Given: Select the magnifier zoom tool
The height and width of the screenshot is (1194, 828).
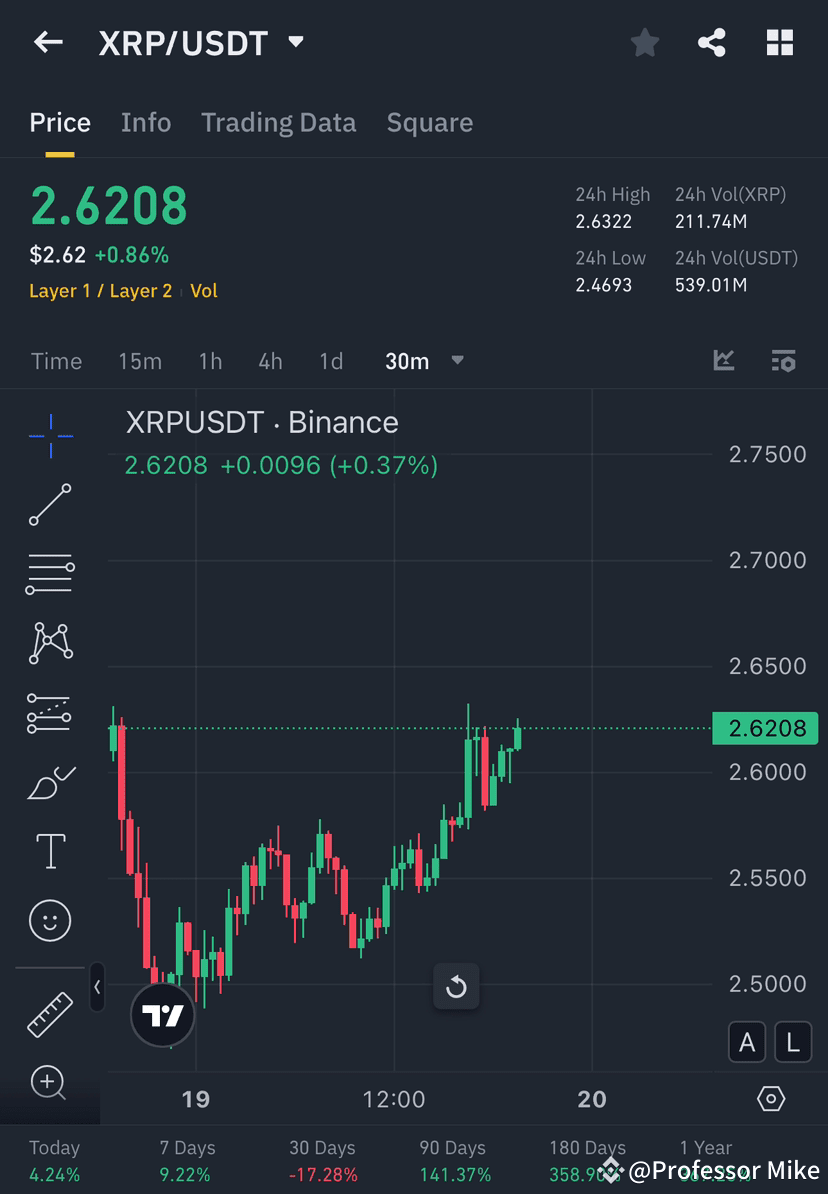Looking at the screenshot, I should point(50,1083).
